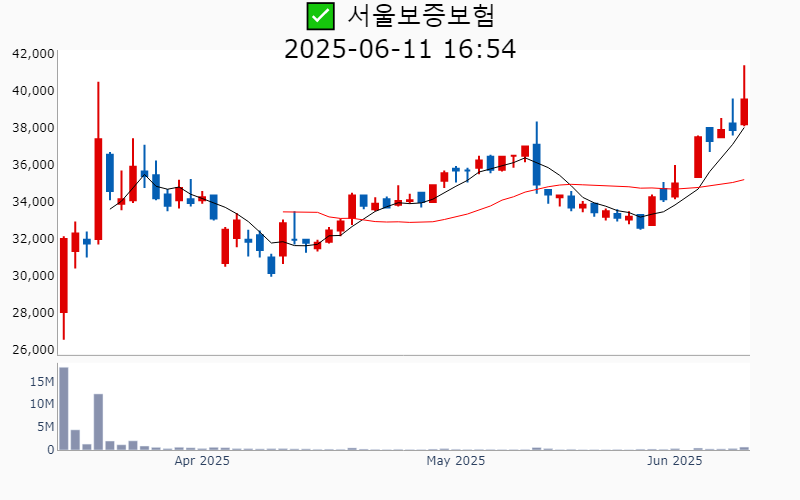Click the May 2025 date label
The height and width of the screenshot is (500, 800).
coord(456,461)
